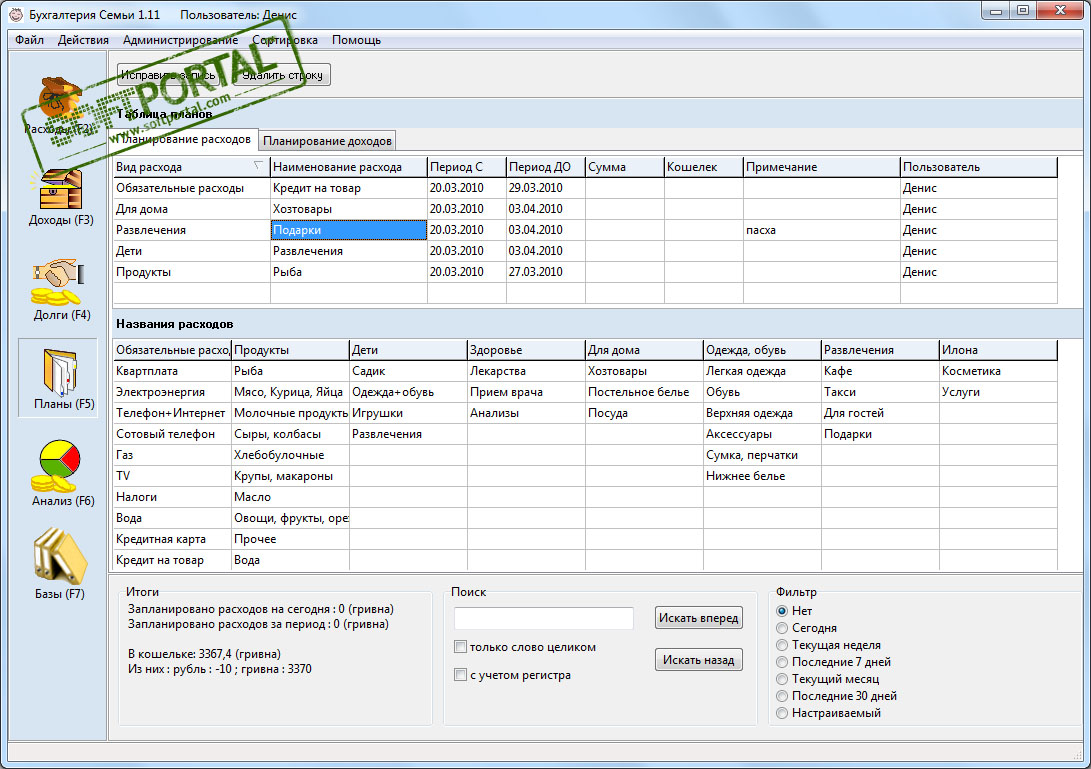1091x769 pixels.
Task: Open the Анализ (F6) pie chart icon
Action: (58, 466)
